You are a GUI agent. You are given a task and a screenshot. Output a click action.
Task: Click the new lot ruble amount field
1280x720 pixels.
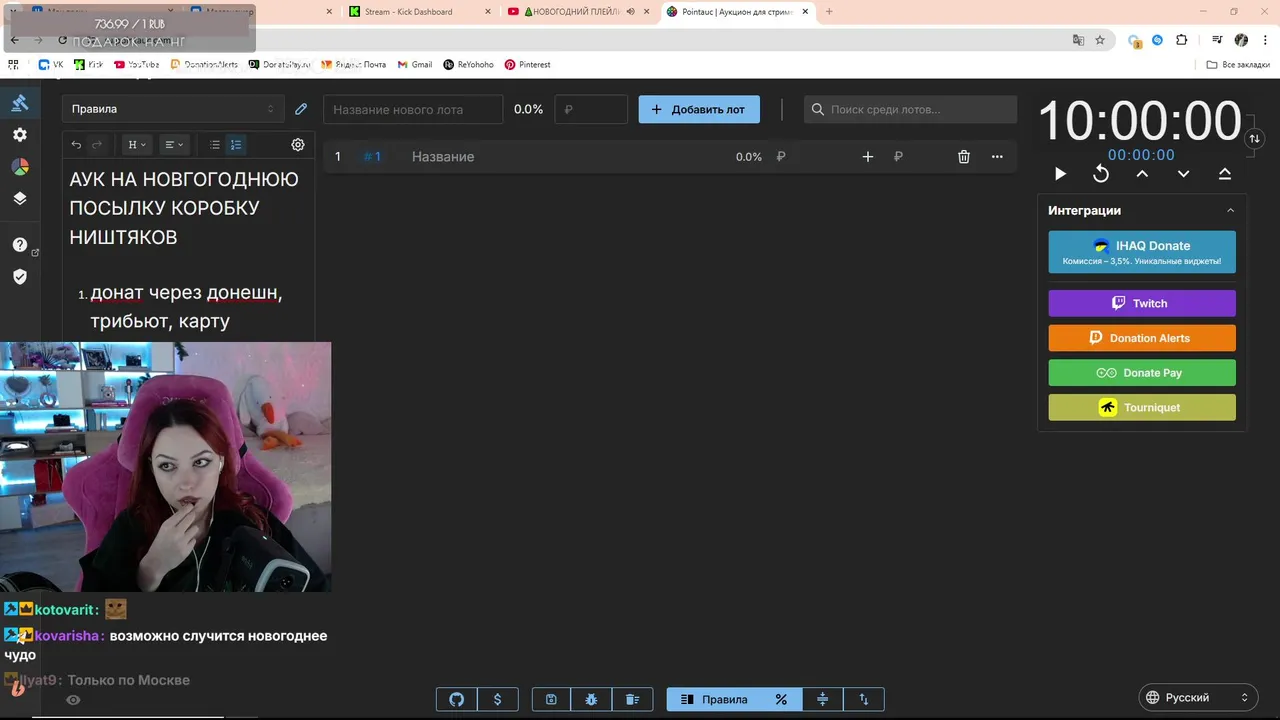click(591, 109)
